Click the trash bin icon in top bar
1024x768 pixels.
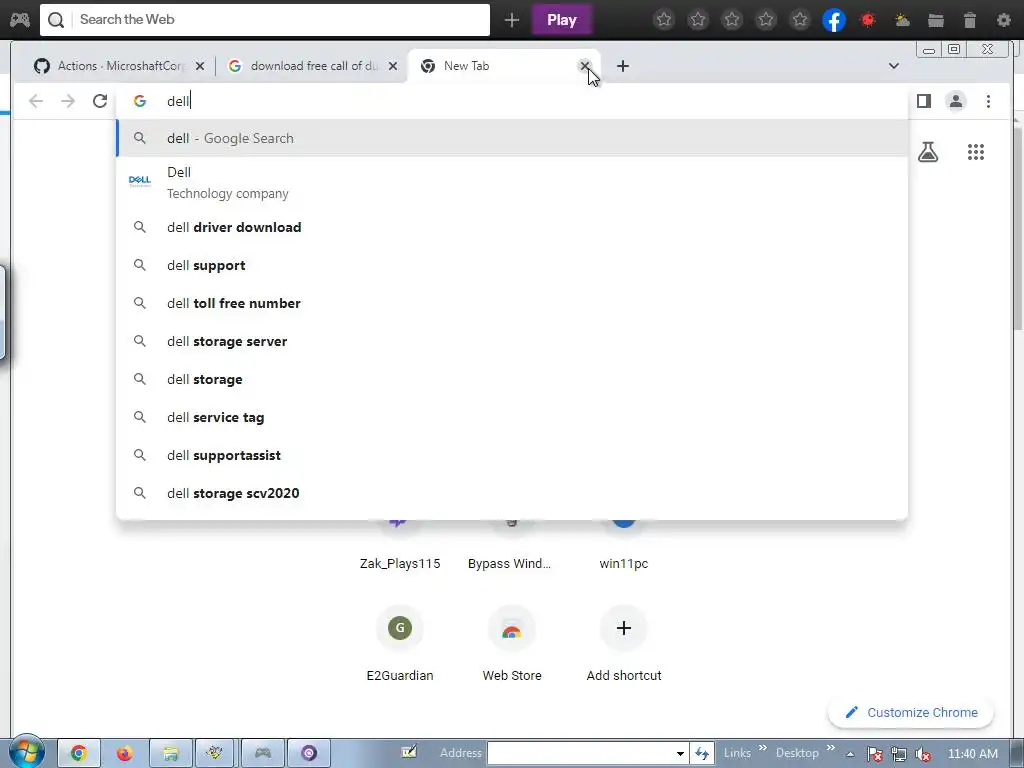[970, 20]
